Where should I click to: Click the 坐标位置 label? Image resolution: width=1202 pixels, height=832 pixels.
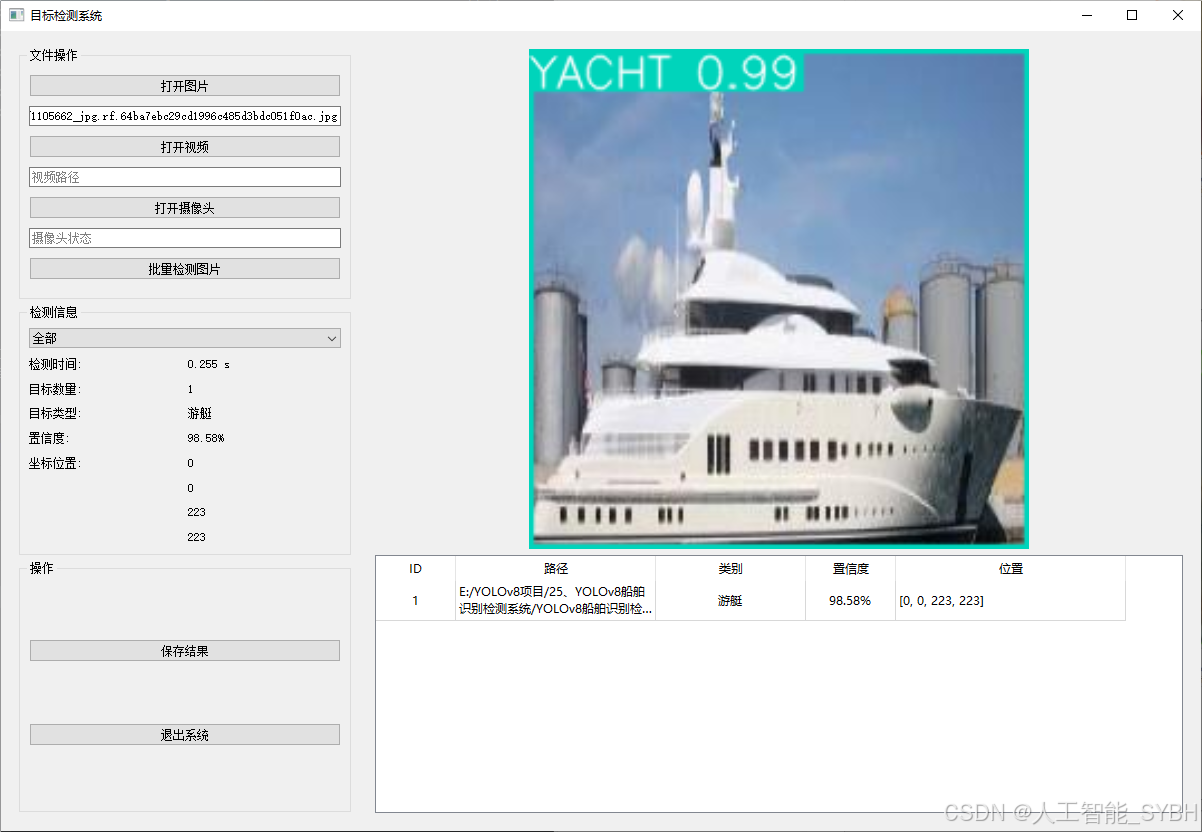coord(55,463)
